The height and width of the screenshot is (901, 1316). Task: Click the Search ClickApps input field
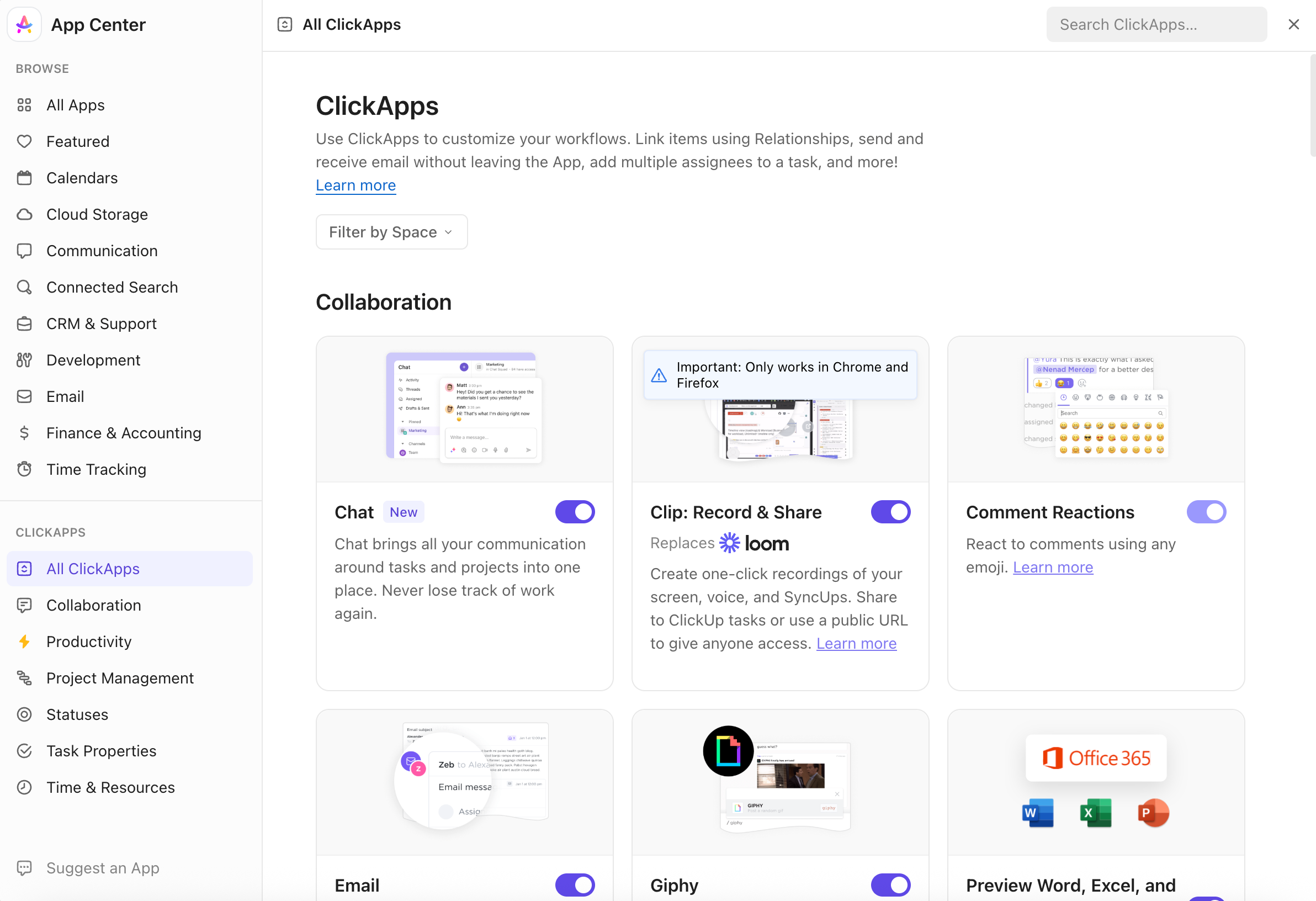point(1156,24)
